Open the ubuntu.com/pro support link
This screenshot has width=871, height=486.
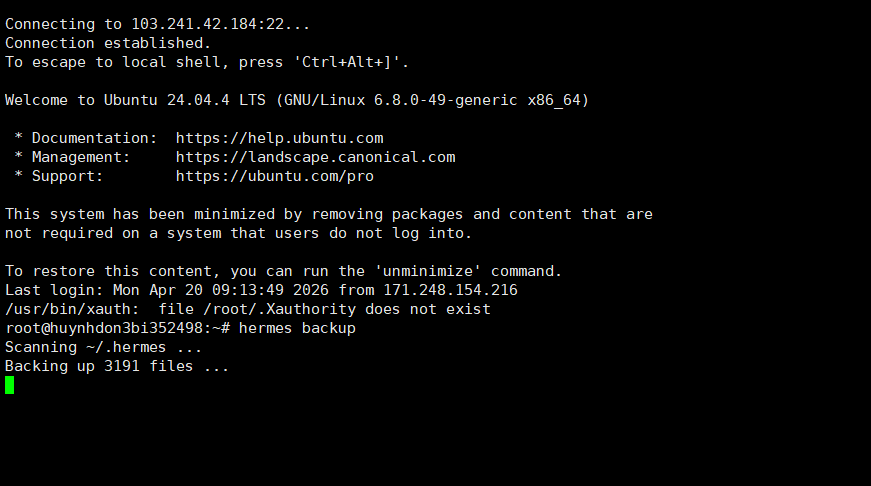(x=274, y=176)
